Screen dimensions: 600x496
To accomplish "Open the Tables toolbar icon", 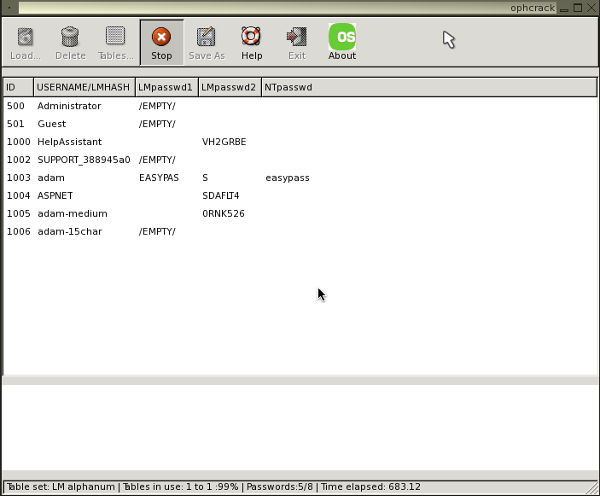I will coord(115,42).
